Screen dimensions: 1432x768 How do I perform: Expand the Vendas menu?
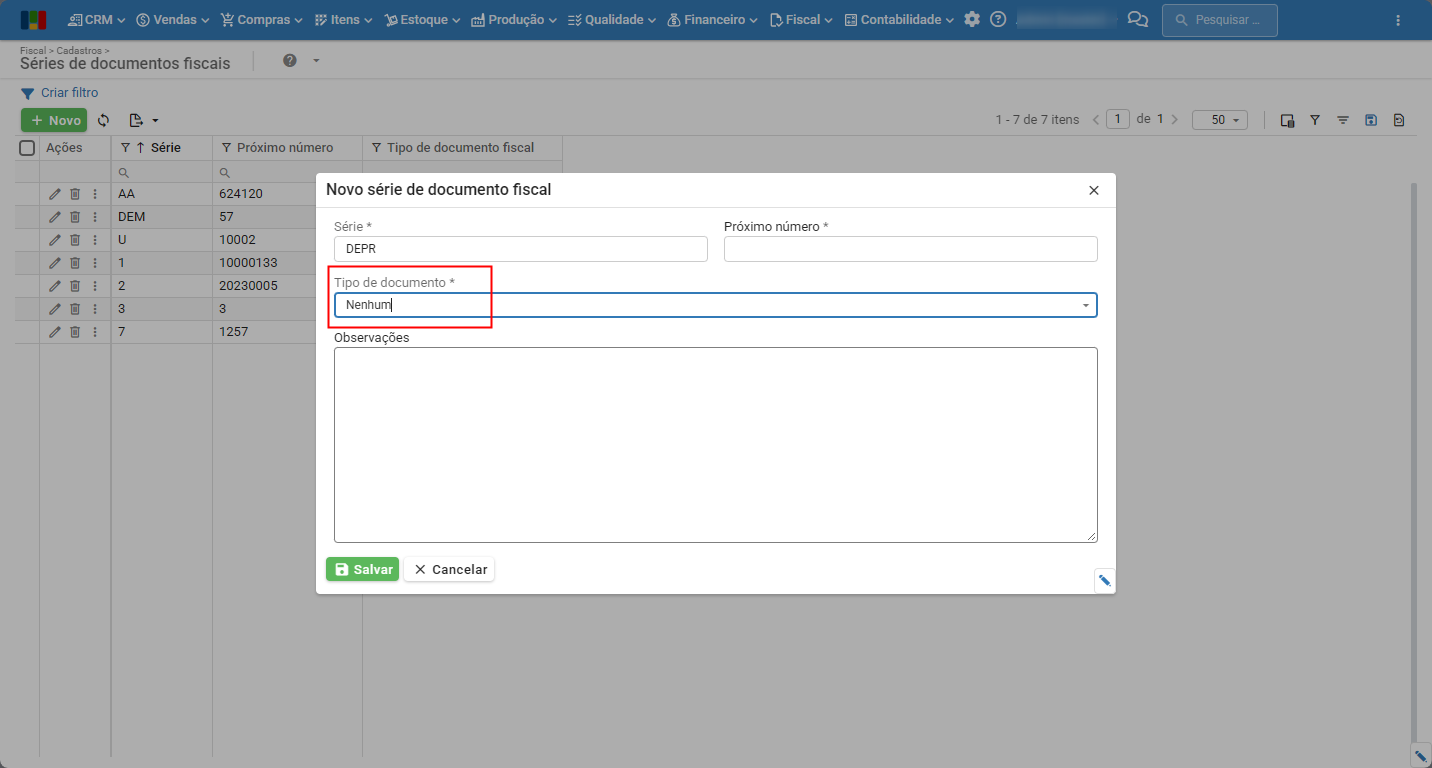[173, 19]
